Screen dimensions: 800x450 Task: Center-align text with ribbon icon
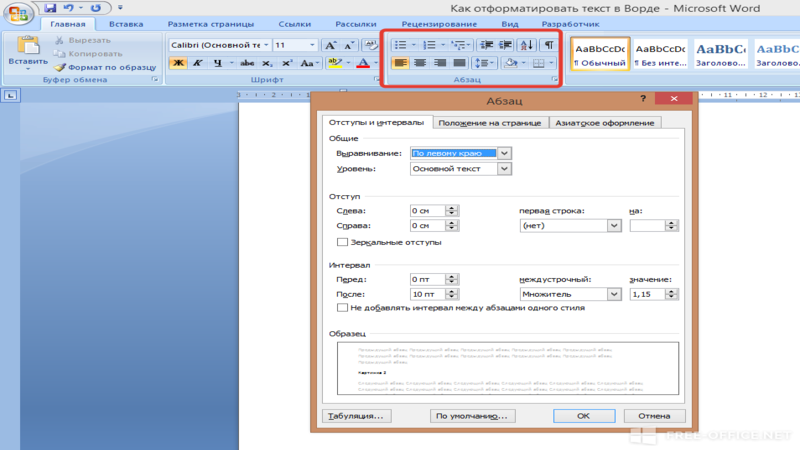[420, 63]
